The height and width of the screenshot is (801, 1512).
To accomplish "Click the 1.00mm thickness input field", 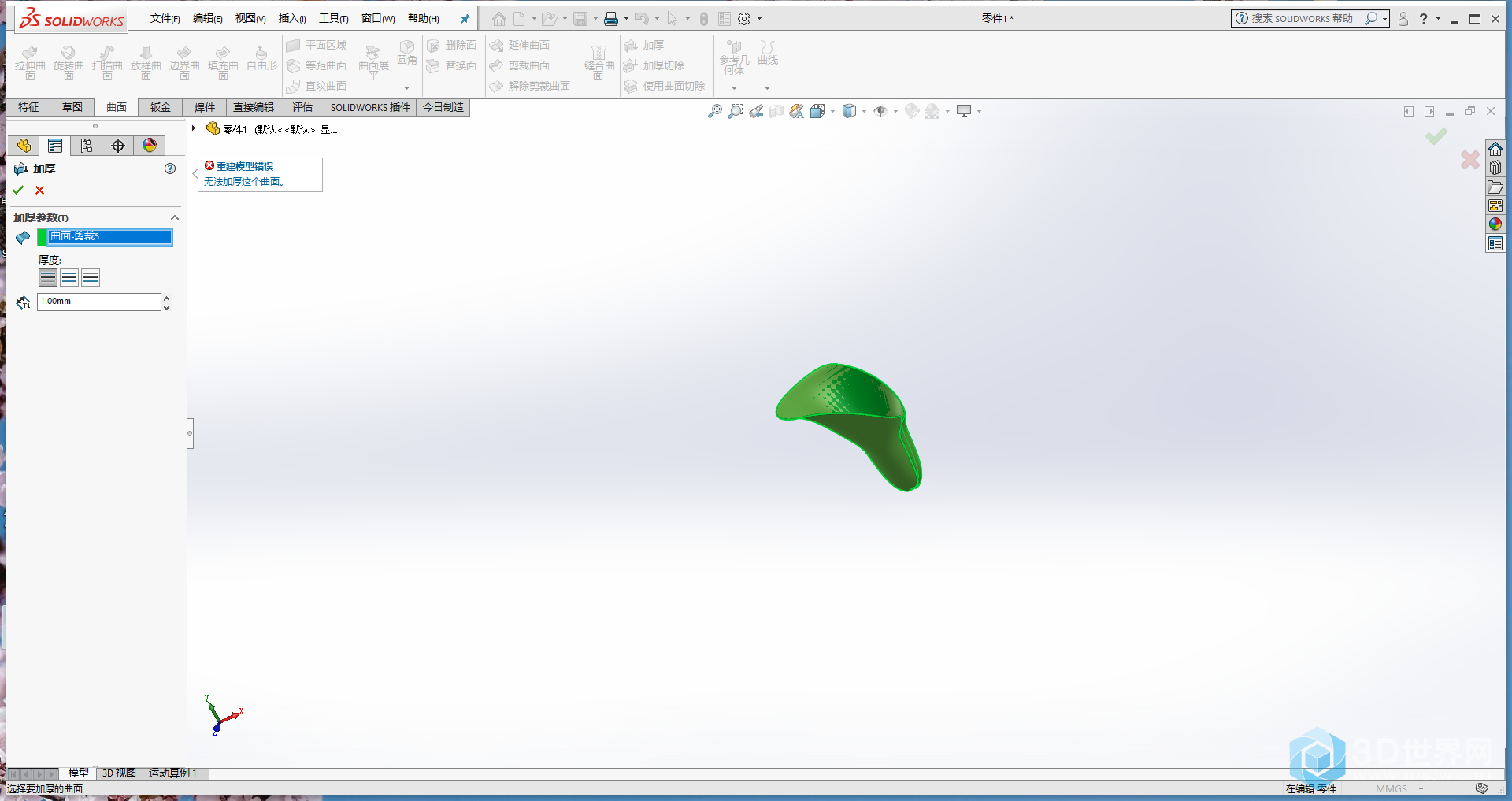I will (x=99, y=302).
